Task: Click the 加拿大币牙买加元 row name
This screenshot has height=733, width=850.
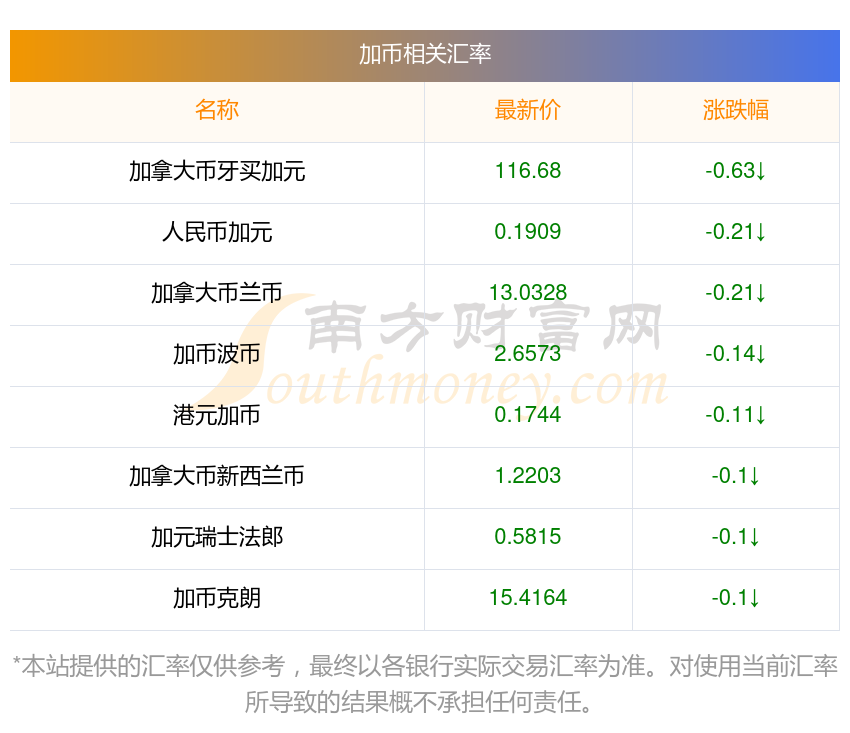Action: pos(217,171)
